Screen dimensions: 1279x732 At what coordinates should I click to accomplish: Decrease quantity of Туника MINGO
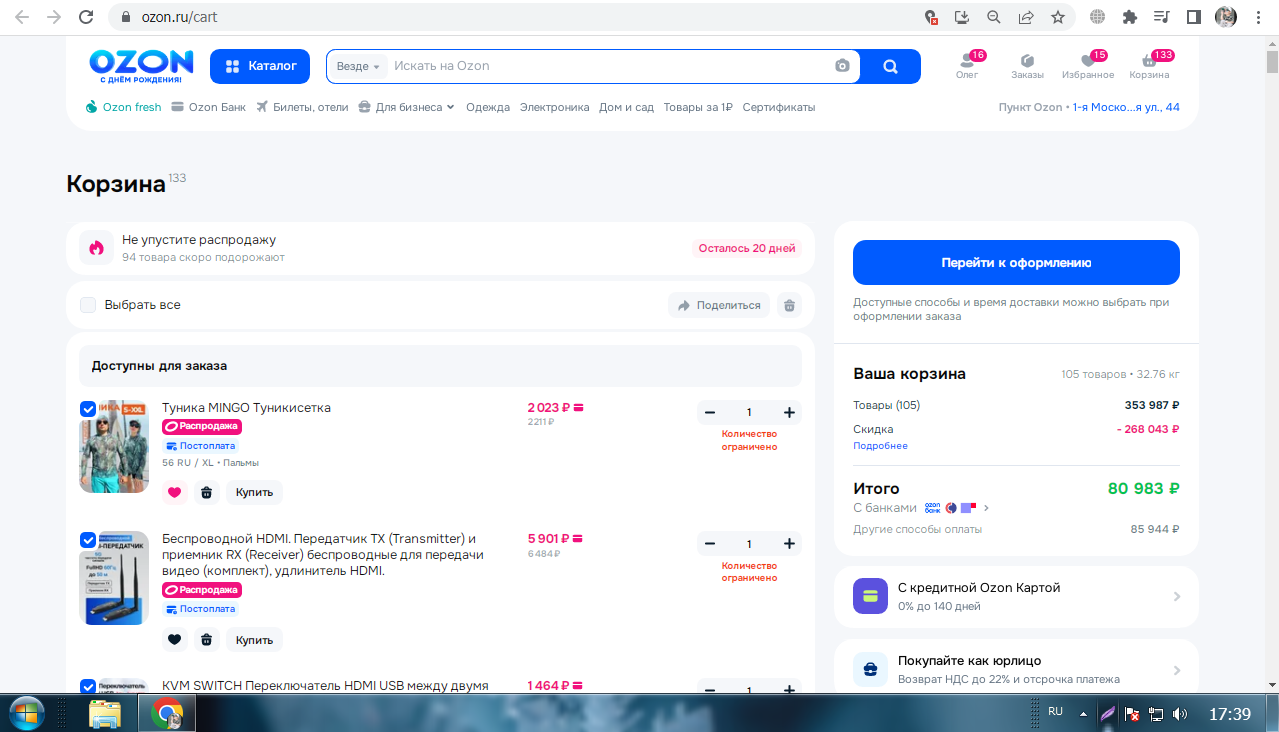coord(710,413)
